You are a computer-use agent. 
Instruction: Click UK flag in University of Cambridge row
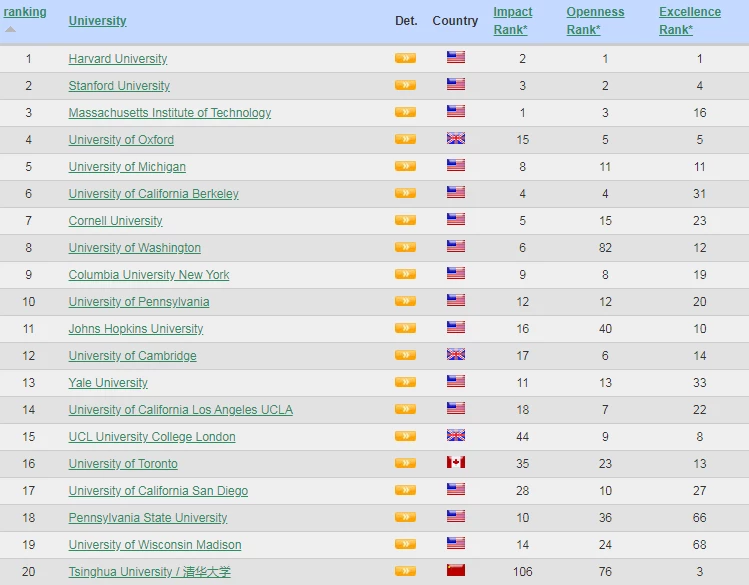pos(456,354)
